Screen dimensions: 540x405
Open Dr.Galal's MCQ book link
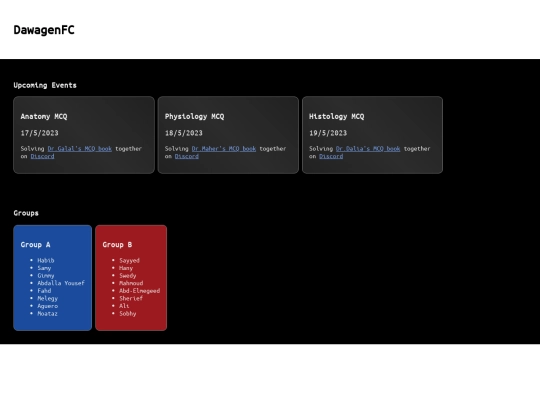pos(80,149)
